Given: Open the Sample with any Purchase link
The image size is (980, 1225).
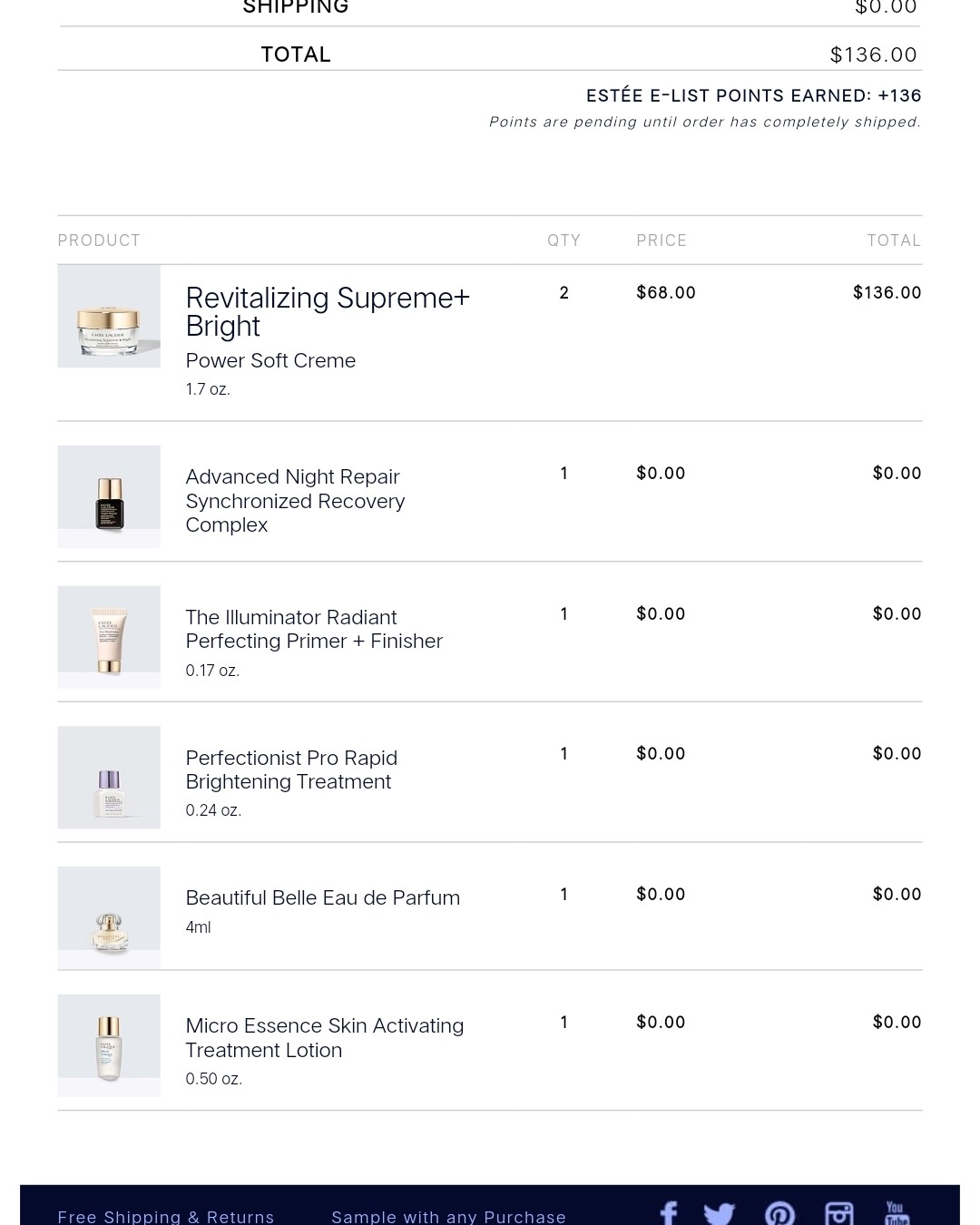Looking at the screenshot, I should pyautogui.click(x=449, y=1217).
